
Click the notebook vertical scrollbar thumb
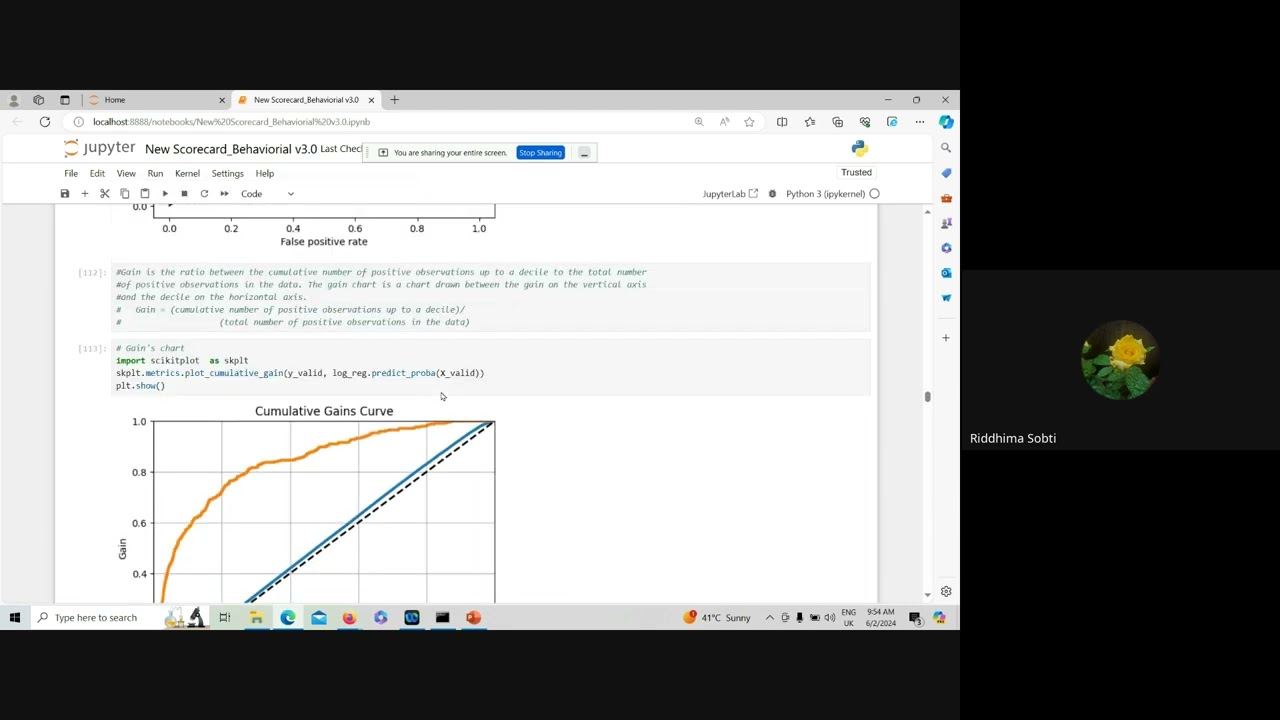tap(927, 397)
